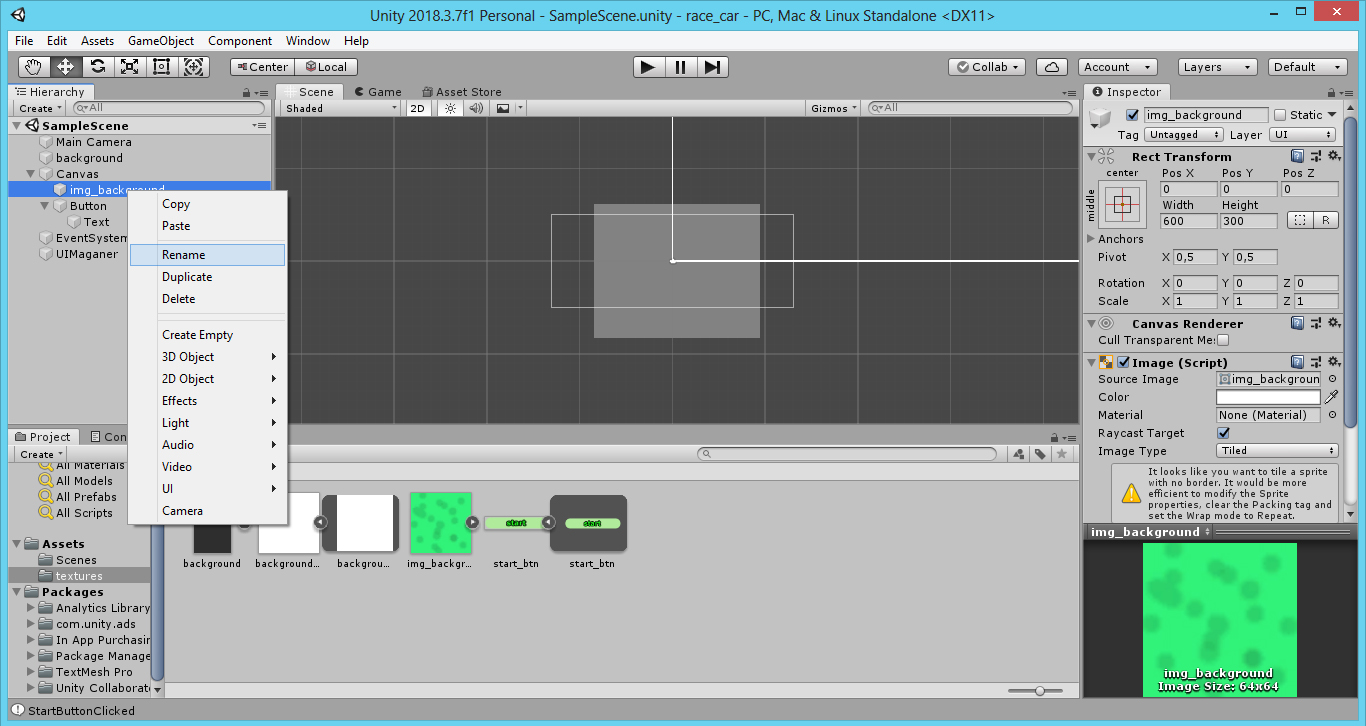1366x726 pixels.
Task: Open the GameObject menu
Action: (x=161, y=41)
